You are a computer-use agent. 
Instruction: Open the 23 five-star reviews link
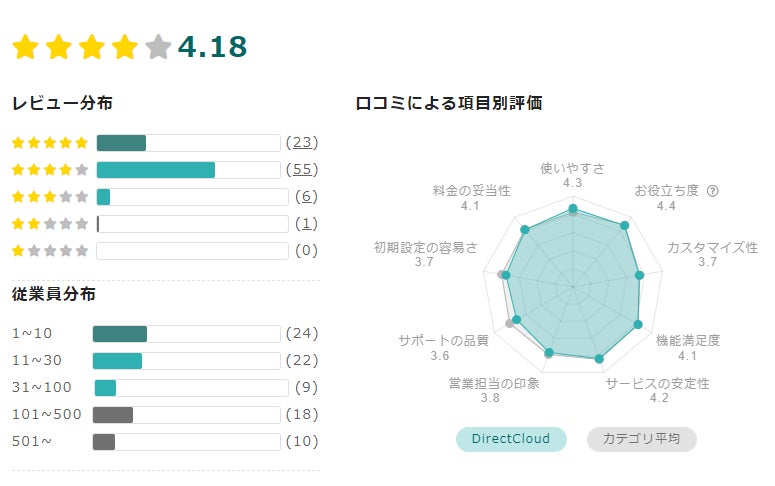[302, 143]
